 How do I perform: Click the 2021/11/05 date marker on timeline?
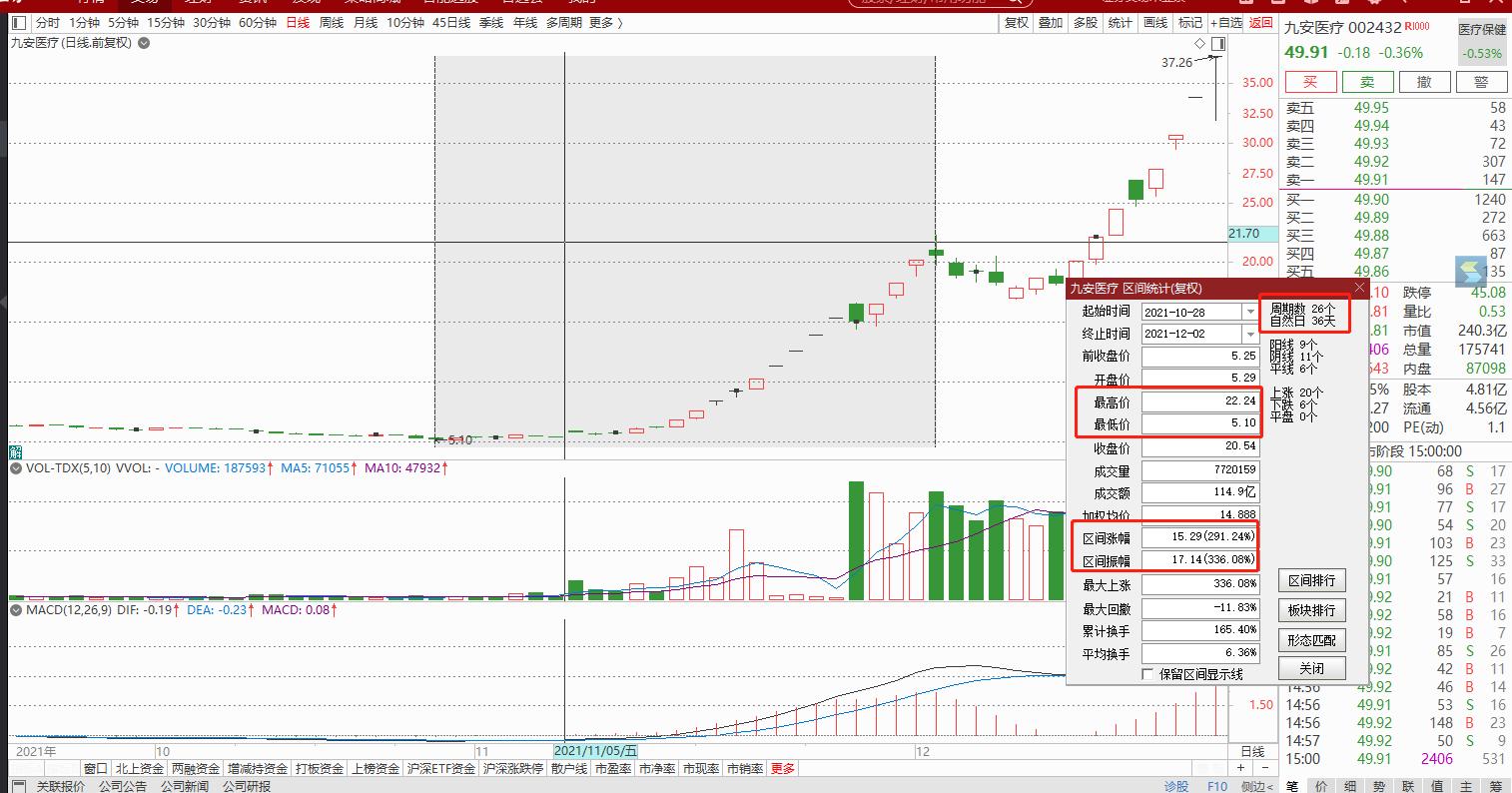click(x=595, y=751)
